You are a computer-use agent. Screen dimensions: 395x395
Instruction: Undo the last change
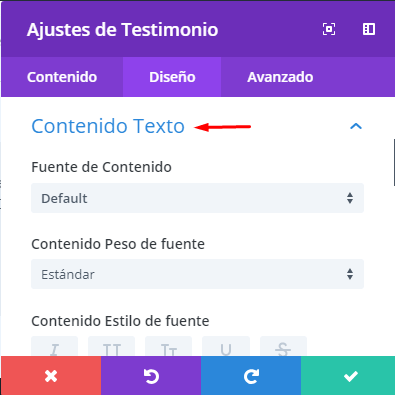pyautogui.click(x=151, y=376)
